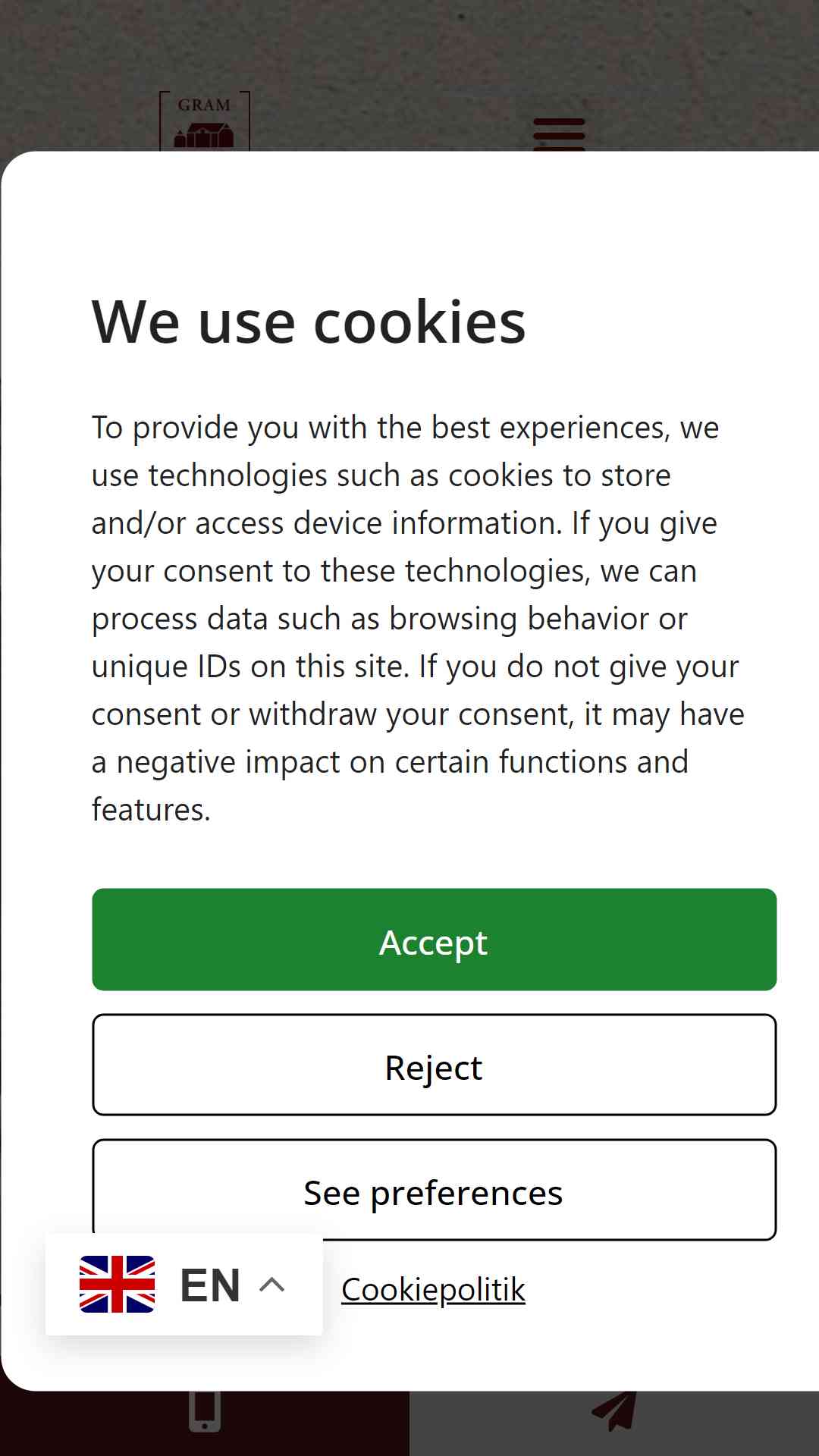Open the Cookiepolitik link
Image resolution: width=819 pixels, height=1456 pixels.
coord(433,1290)
